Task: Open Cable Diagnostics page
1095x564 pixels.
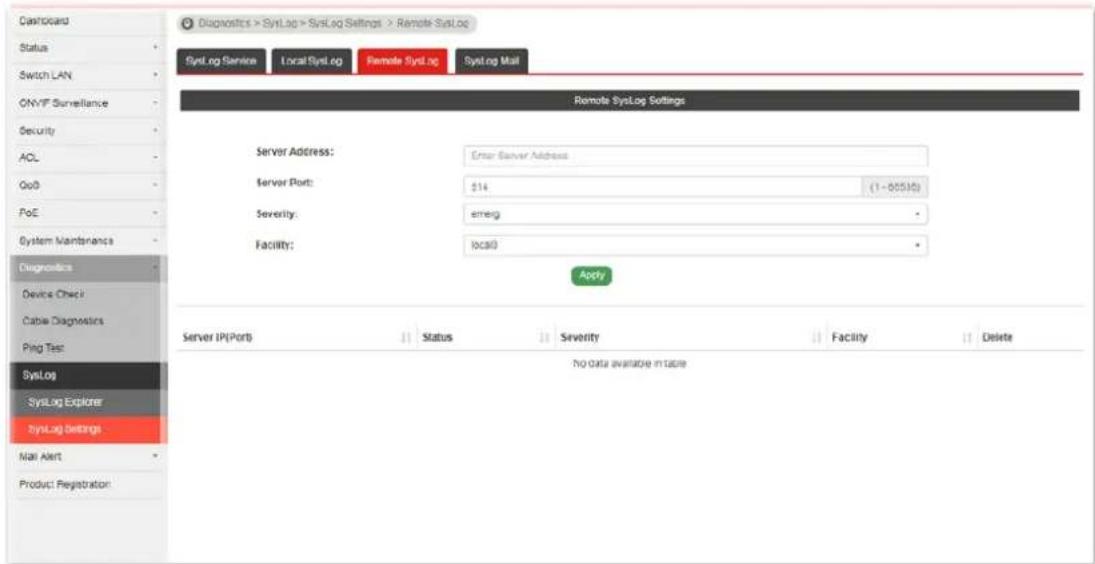Action: click(x=87, y=321)
